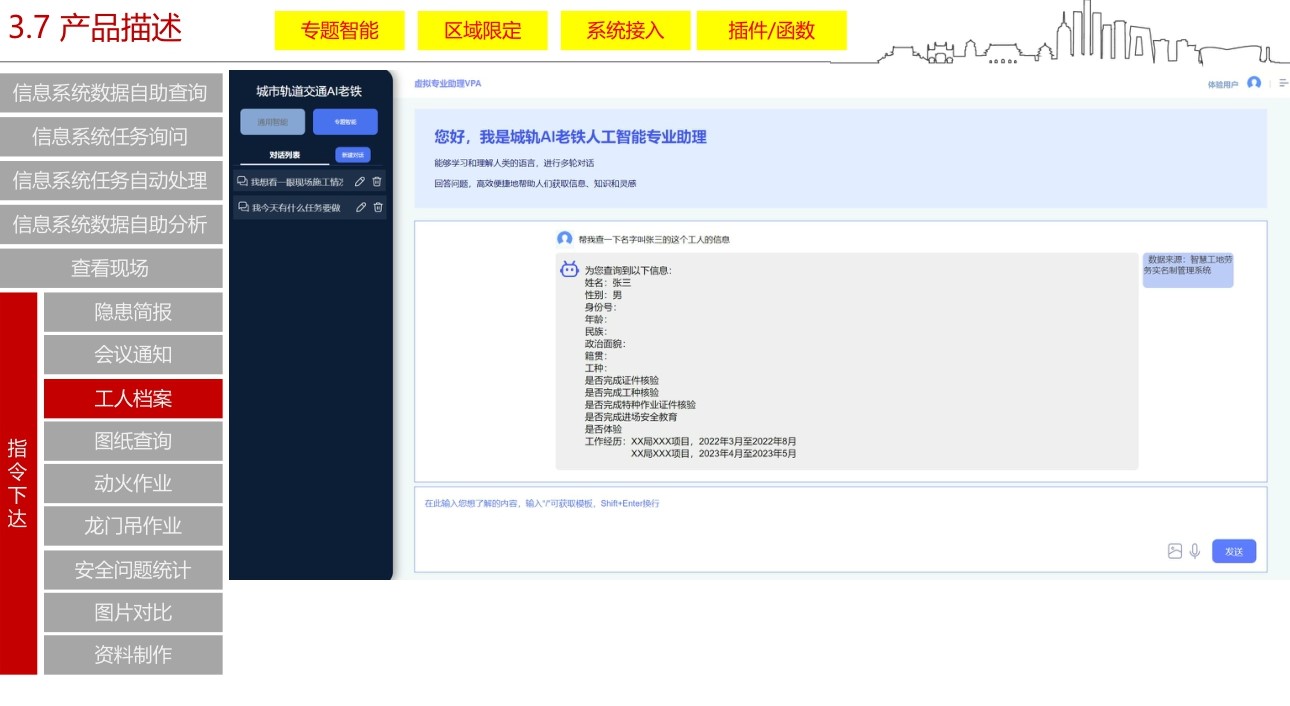Screen dimensions: 1290x706
Task: Delete the 我想看一眼现场施工情况 conversation with trash icon
Action: [x=377, y=182]
